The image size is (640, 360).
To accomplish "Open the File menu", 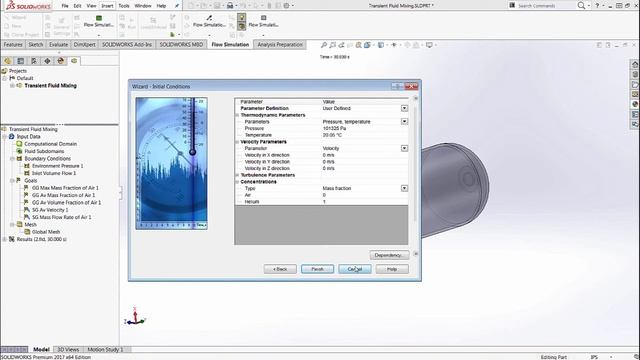I will coord(65,6).
